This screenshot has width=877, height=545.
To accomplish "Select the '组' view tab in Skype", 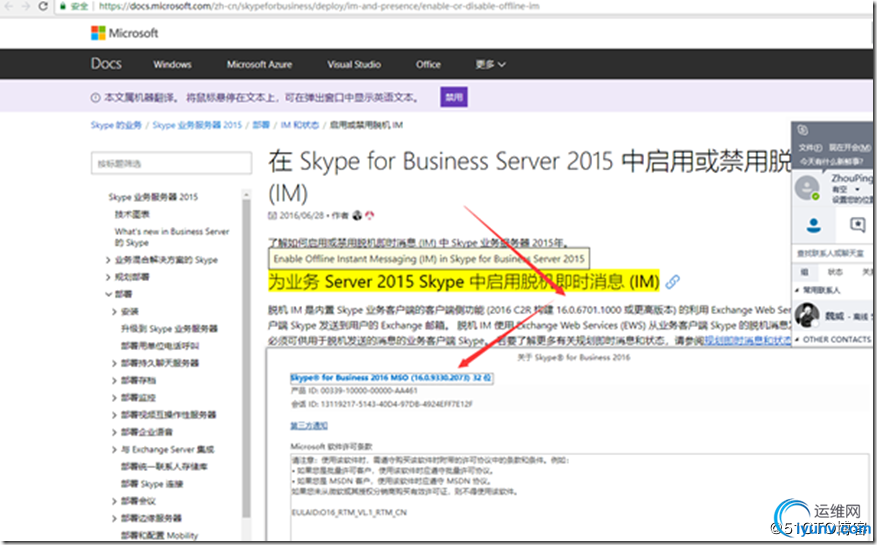I will tap(804, 272).
